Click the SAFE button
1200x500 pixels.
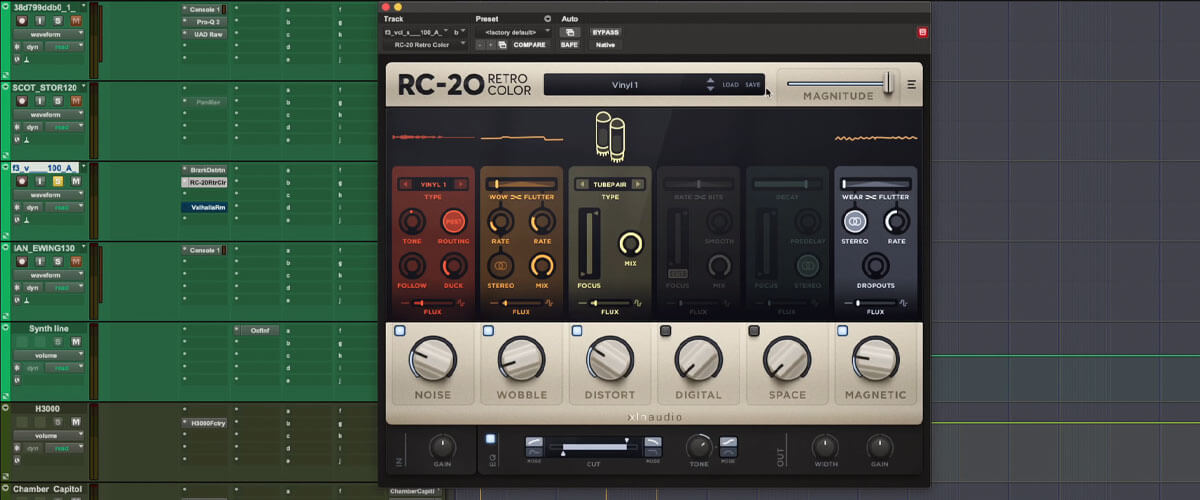pyautogui.click(x=569, y=45)
